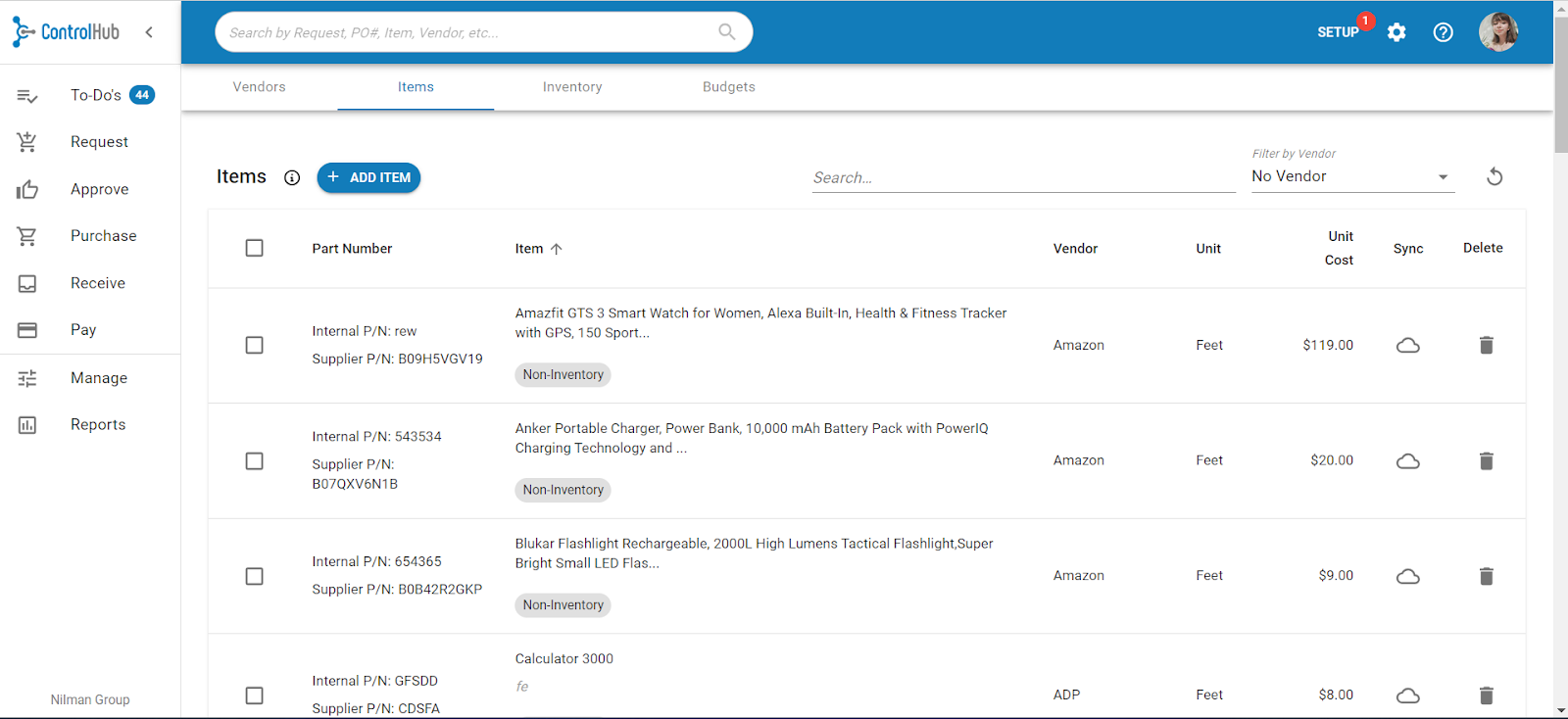This screenshot has height=719, width=1568.
Task: Switch to the Inventory tab
Action: pyautogui.click(x=572, y=87)
